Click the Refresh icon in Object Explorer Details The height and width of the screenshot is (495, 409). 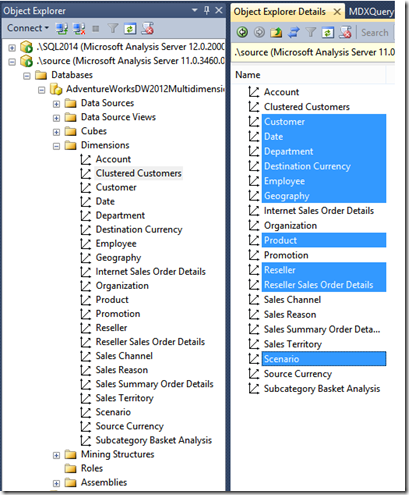pos(328,32)
